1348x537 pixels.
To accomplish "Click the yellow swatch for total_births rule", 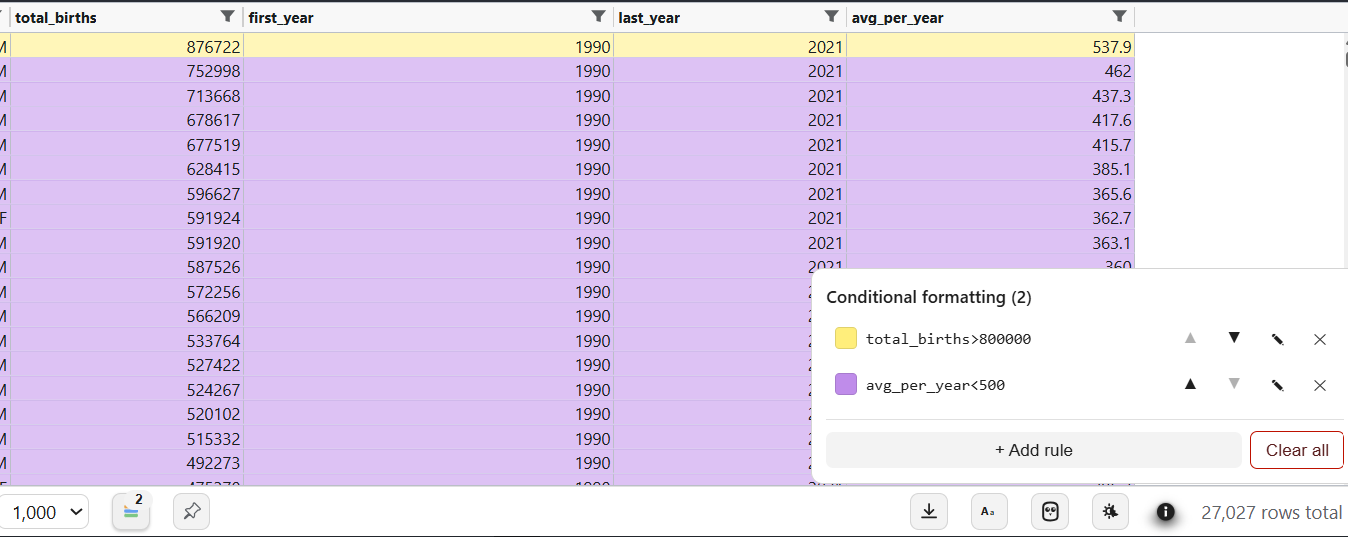I will [x=846, y=338].
